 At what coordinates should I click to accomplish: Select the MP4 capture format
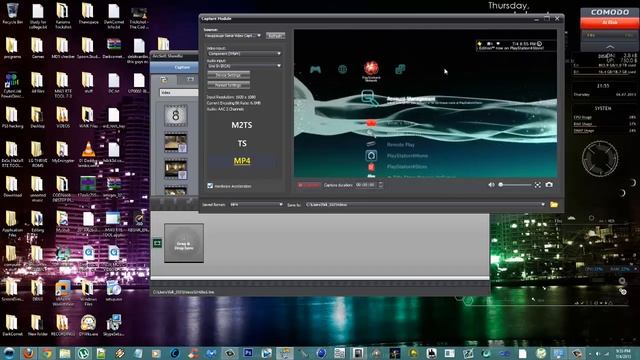click(x=242, y=161)
